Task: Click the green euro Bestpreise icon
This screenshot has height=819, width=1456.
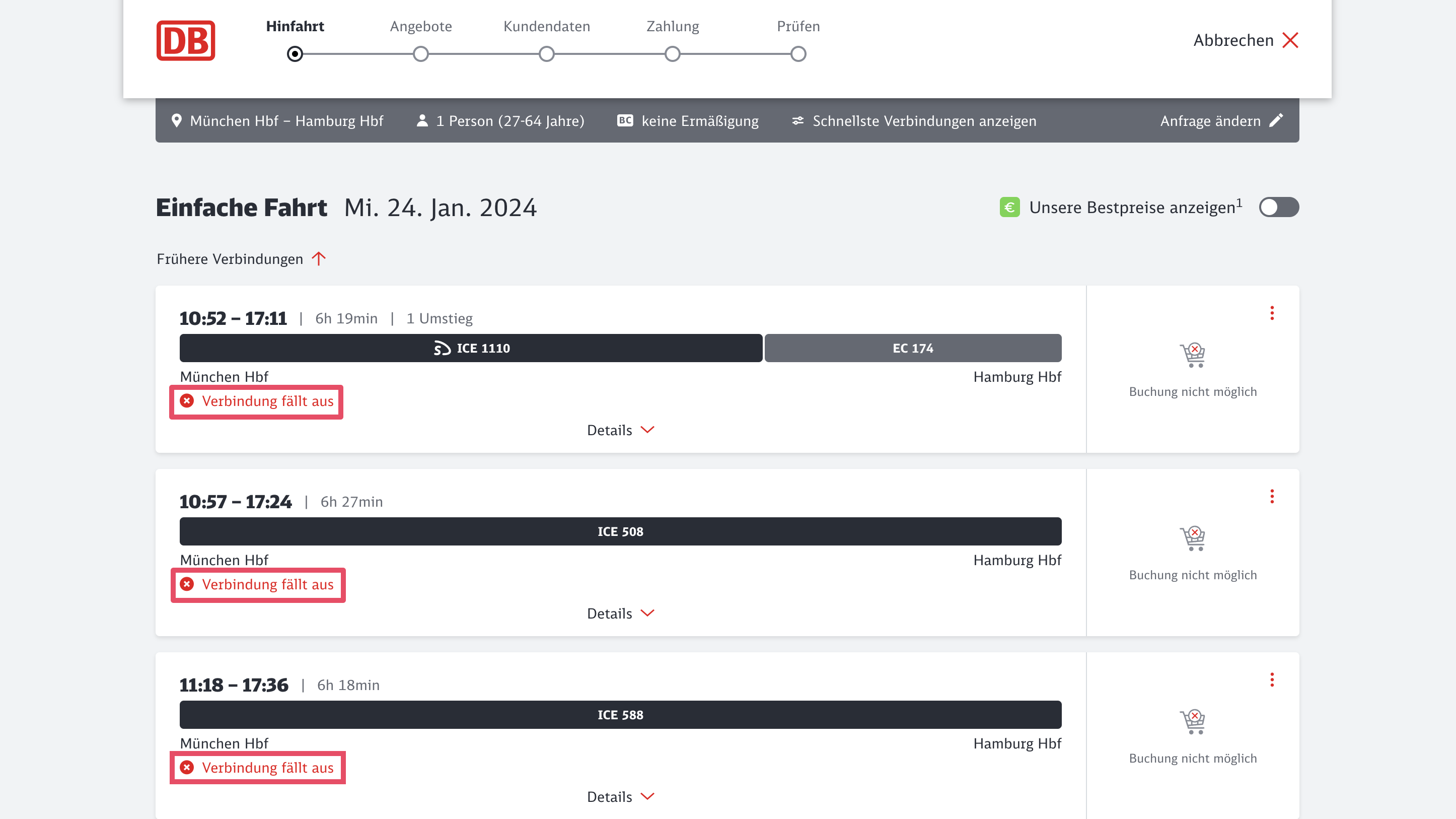Action: pyautogui.click(x=1009, y=207)
